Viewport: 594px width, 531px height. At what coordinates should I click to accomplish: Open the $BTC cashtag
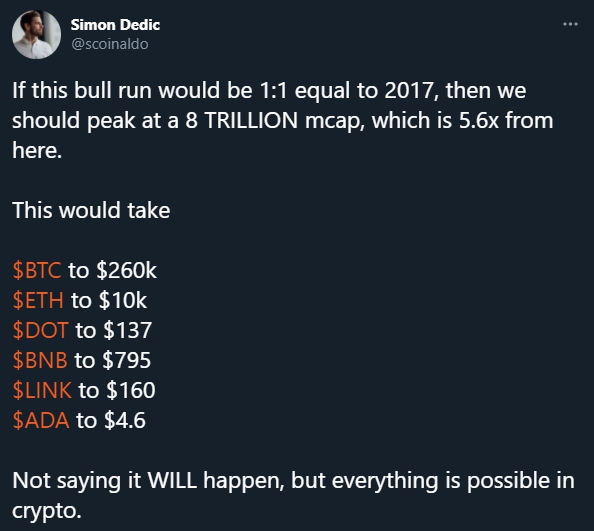click(x=37, y=270)
